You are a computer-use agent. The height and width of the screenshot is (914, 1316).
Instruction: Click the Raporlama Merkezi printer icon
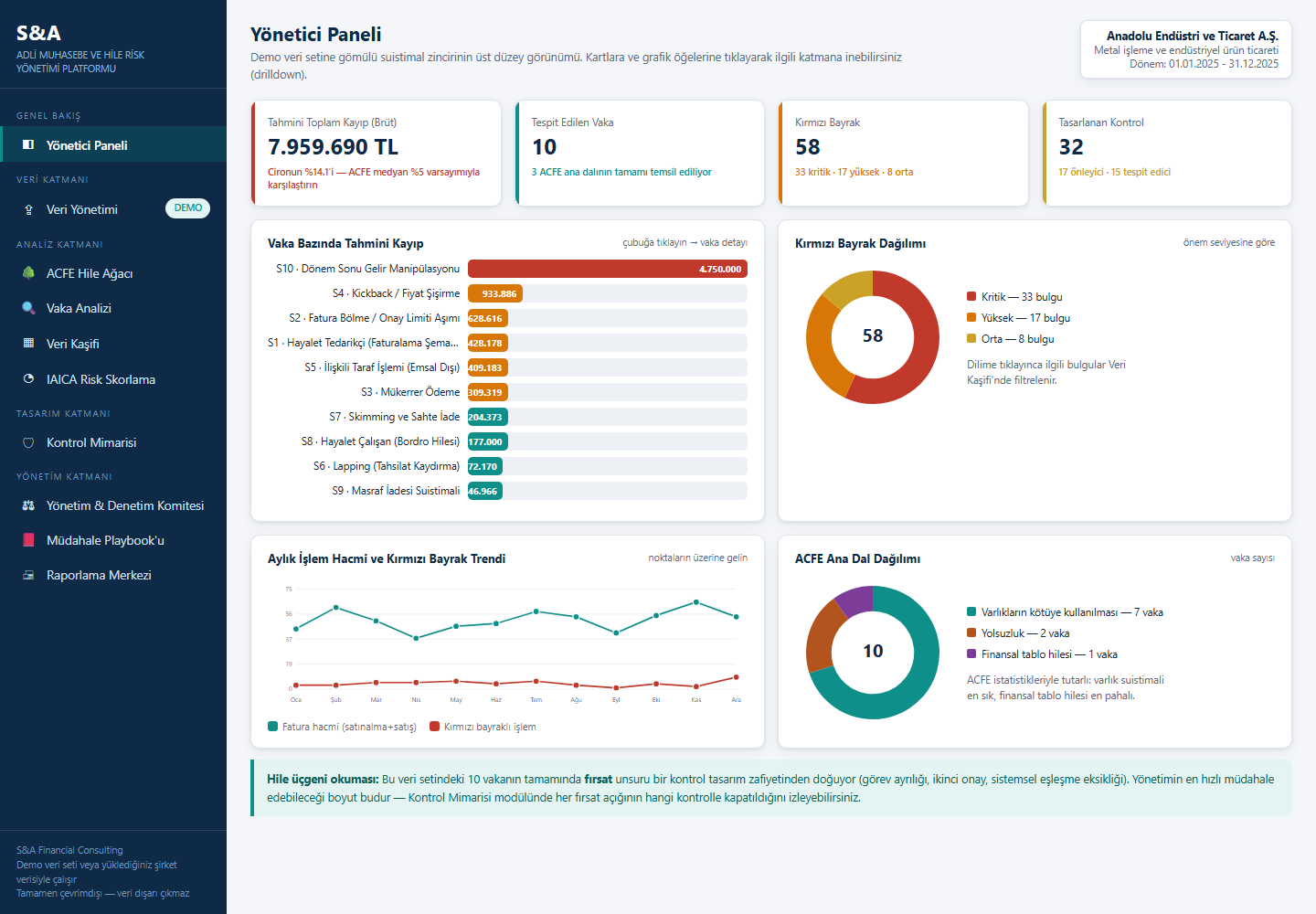pos(28,575)
